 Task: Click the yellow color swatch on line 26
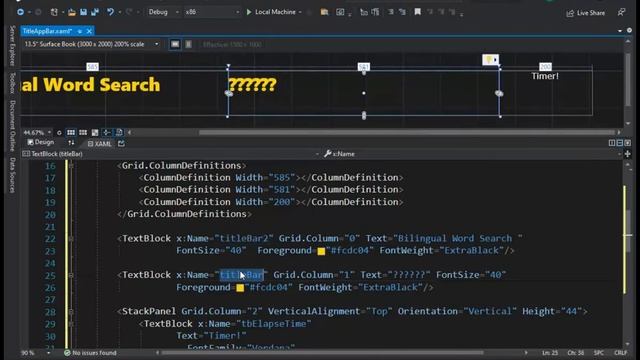pyautogui.click(x=240, y=288)
